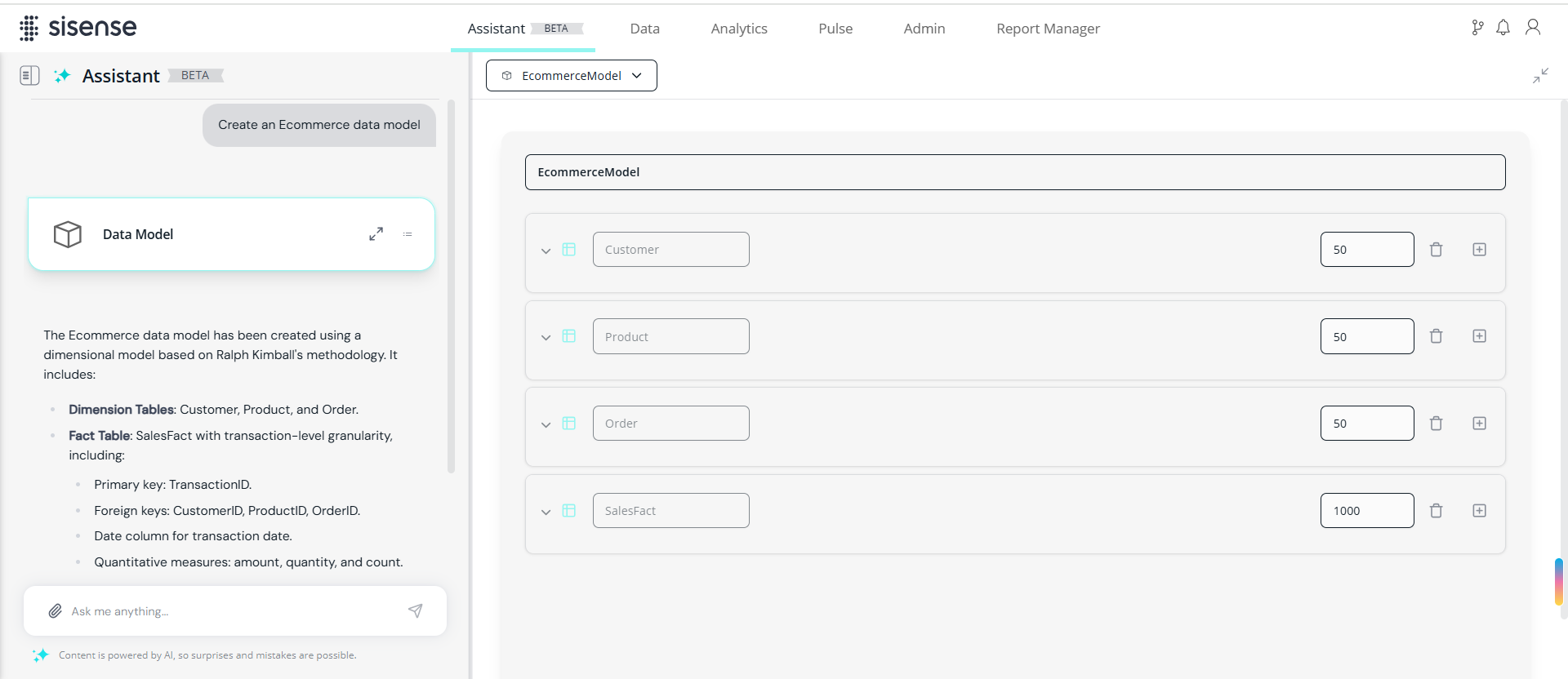Expand the Customer table row
This screenshot has width=1568, height=679.
[546, 251]
